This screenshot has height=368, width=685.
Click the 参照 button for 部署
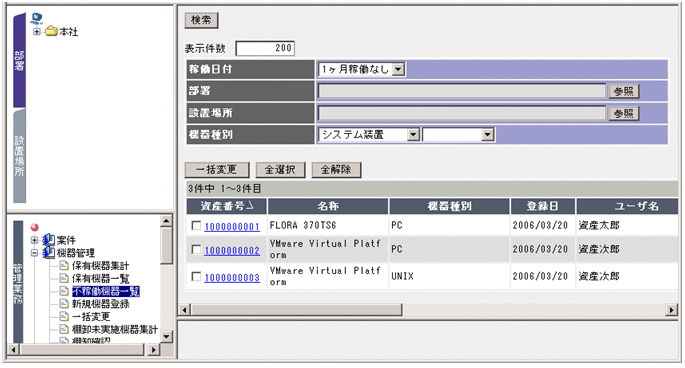(x=624, y=91)
